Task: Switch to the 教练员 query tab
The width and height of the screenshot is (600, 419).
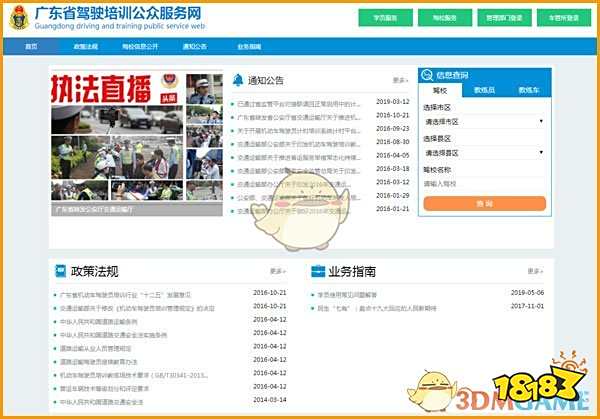Action: pyautogui.click(x=482, y=90)
